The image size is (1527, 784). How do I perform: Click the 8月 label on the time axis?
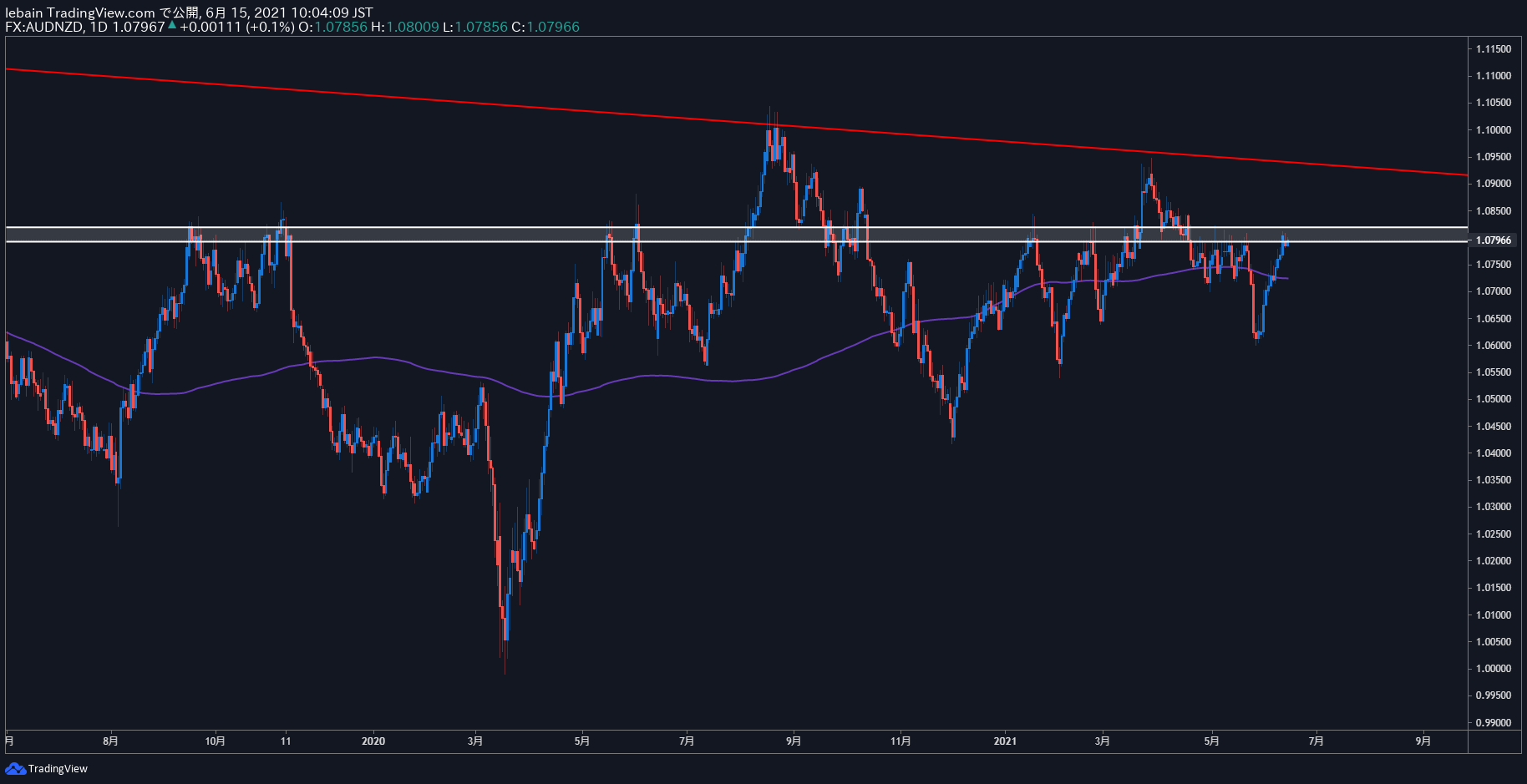click(110, 741)
